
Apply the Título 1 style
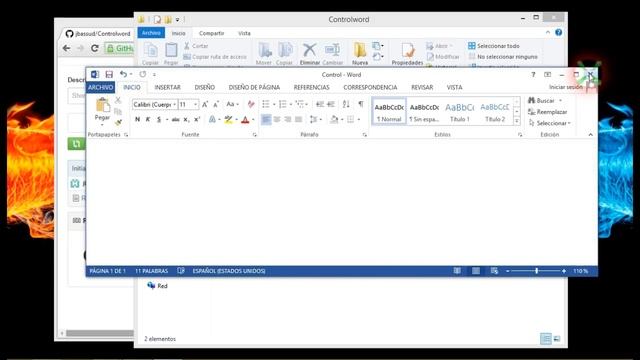pyautogui.click(x=460, y=111)
